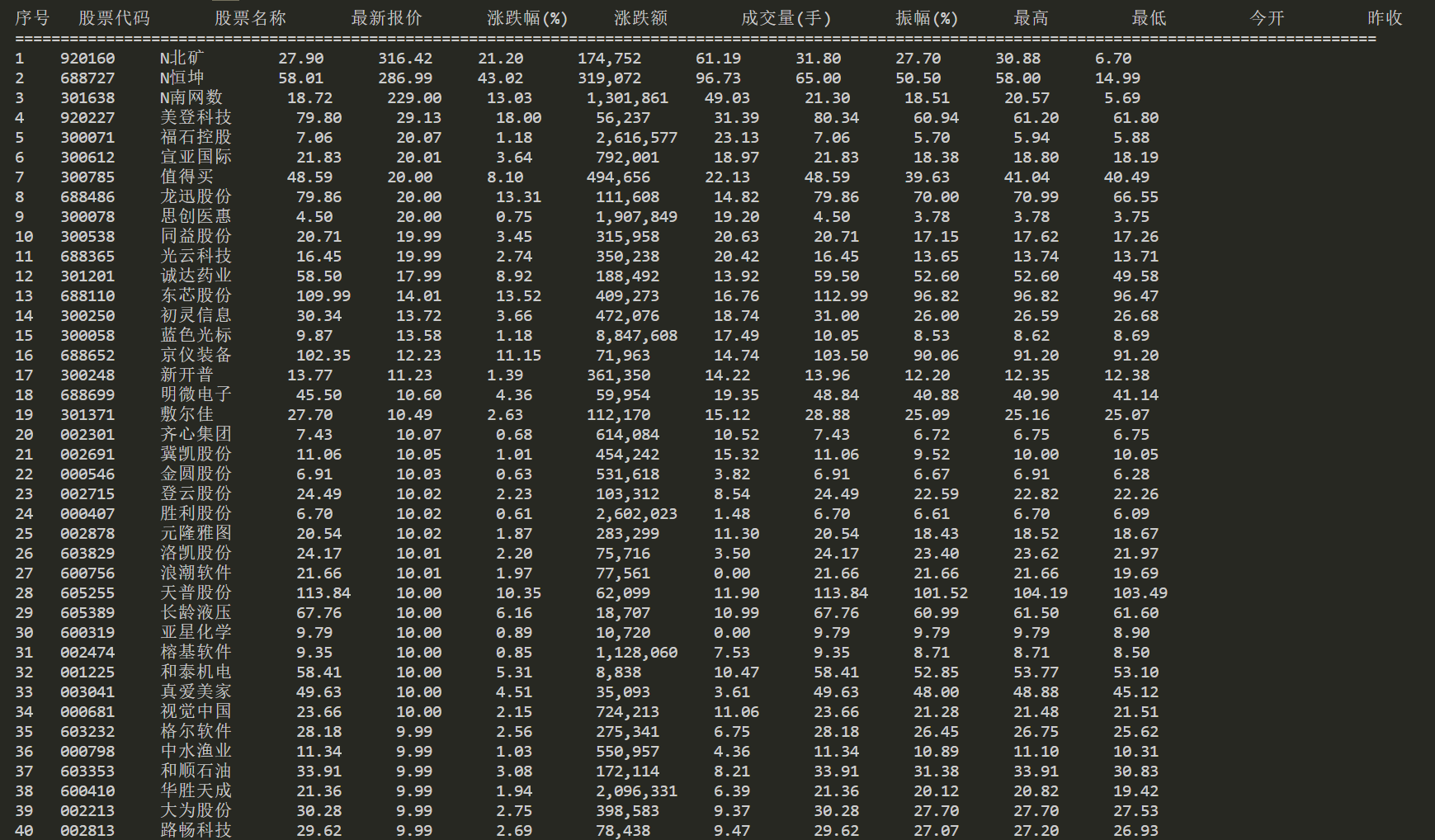Click stock name 元隆雅图
The image size is (1435, 840).
[x=196, y=533]
